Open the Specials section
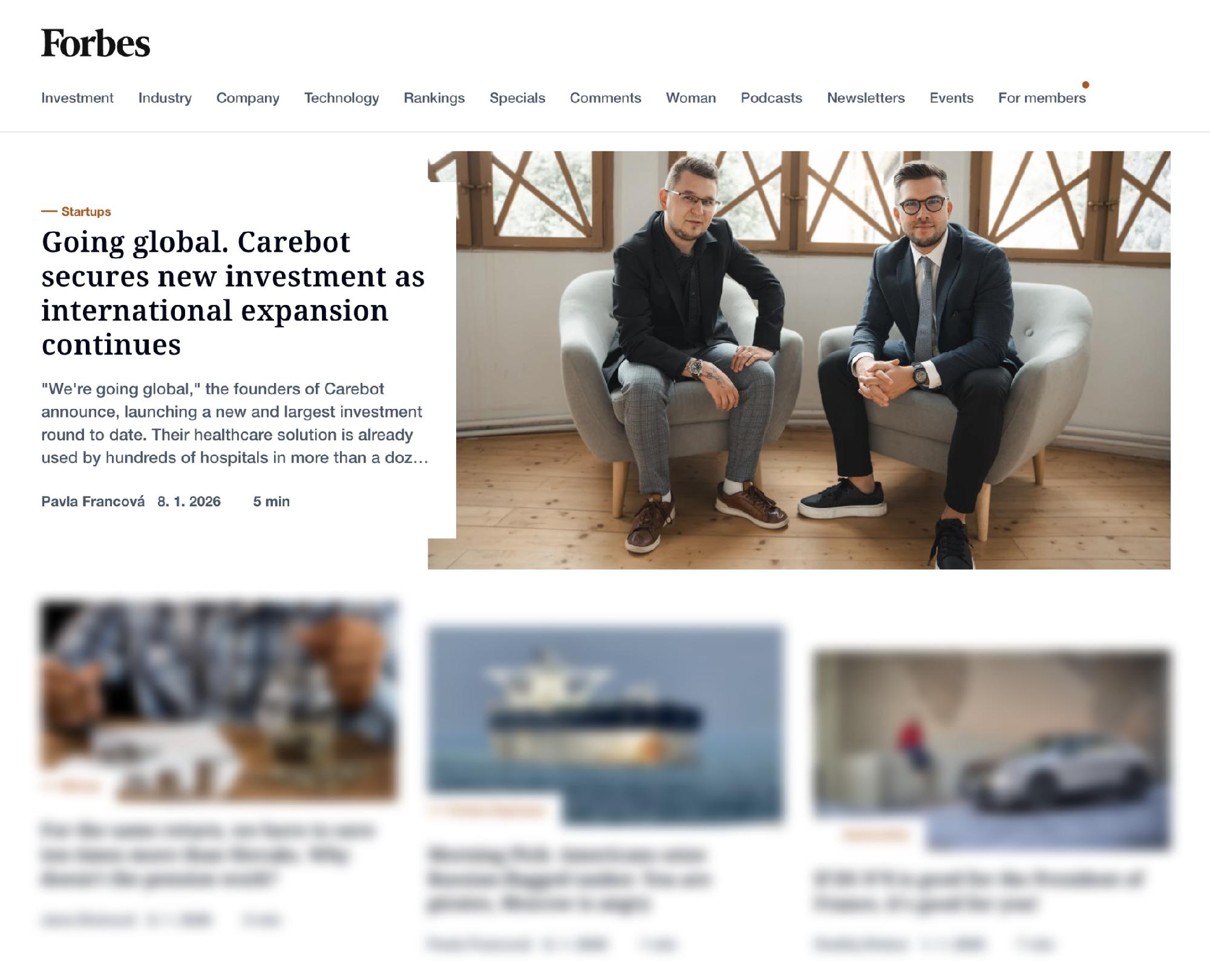The height and width of the screenshot is (980, 1210). tap(517, 98)
